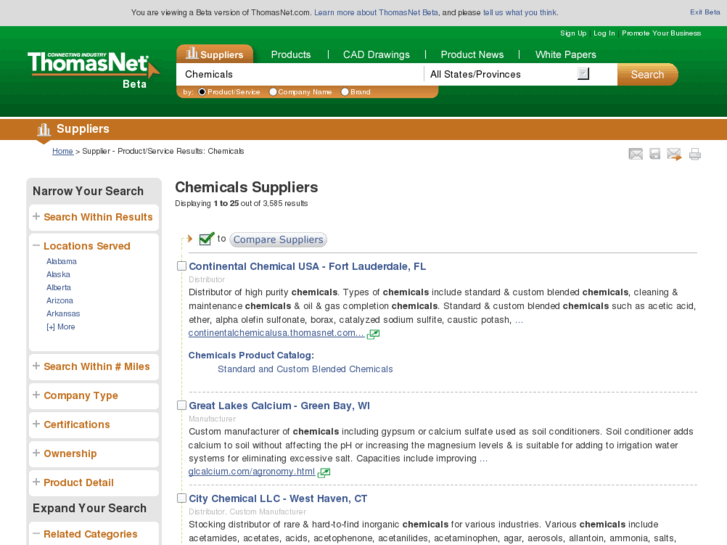This screenshot has width=727, height=545.
Task: Click the ThomasNet Beta logo
Action: pyautogui.click(x=93, y=67)
